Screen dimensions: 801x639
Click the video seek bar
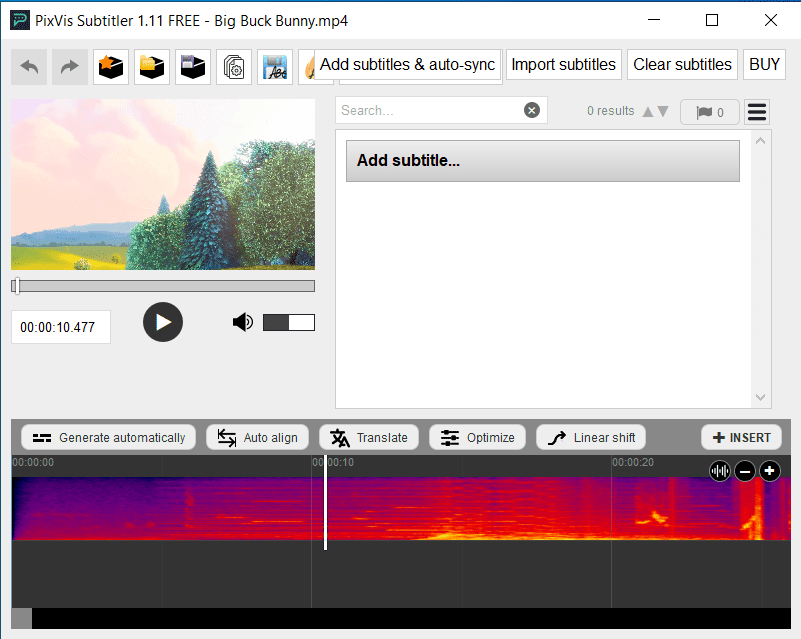(163, 286)
